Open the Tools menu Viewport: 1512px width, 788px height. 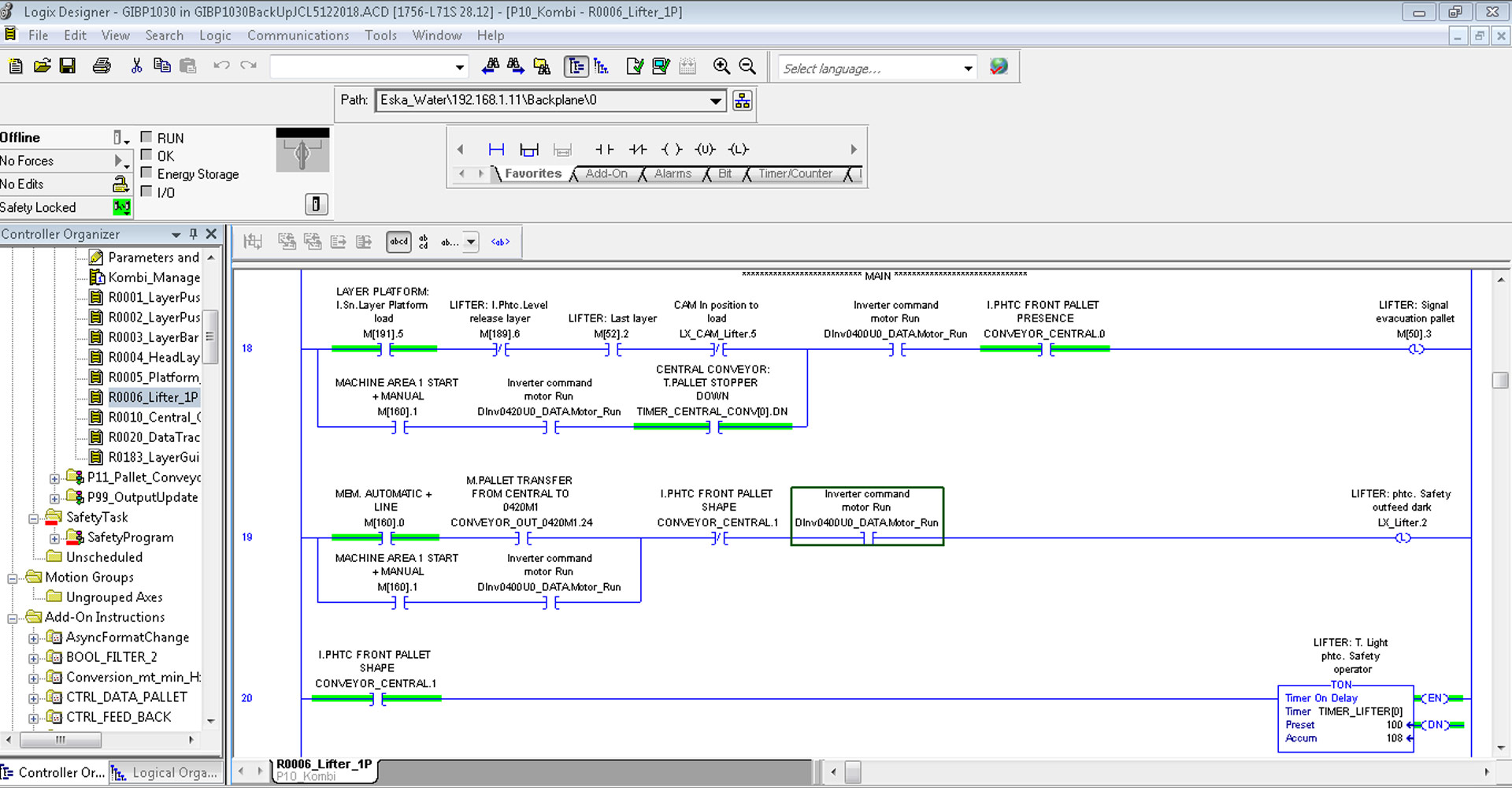click(x=380, y=35)
